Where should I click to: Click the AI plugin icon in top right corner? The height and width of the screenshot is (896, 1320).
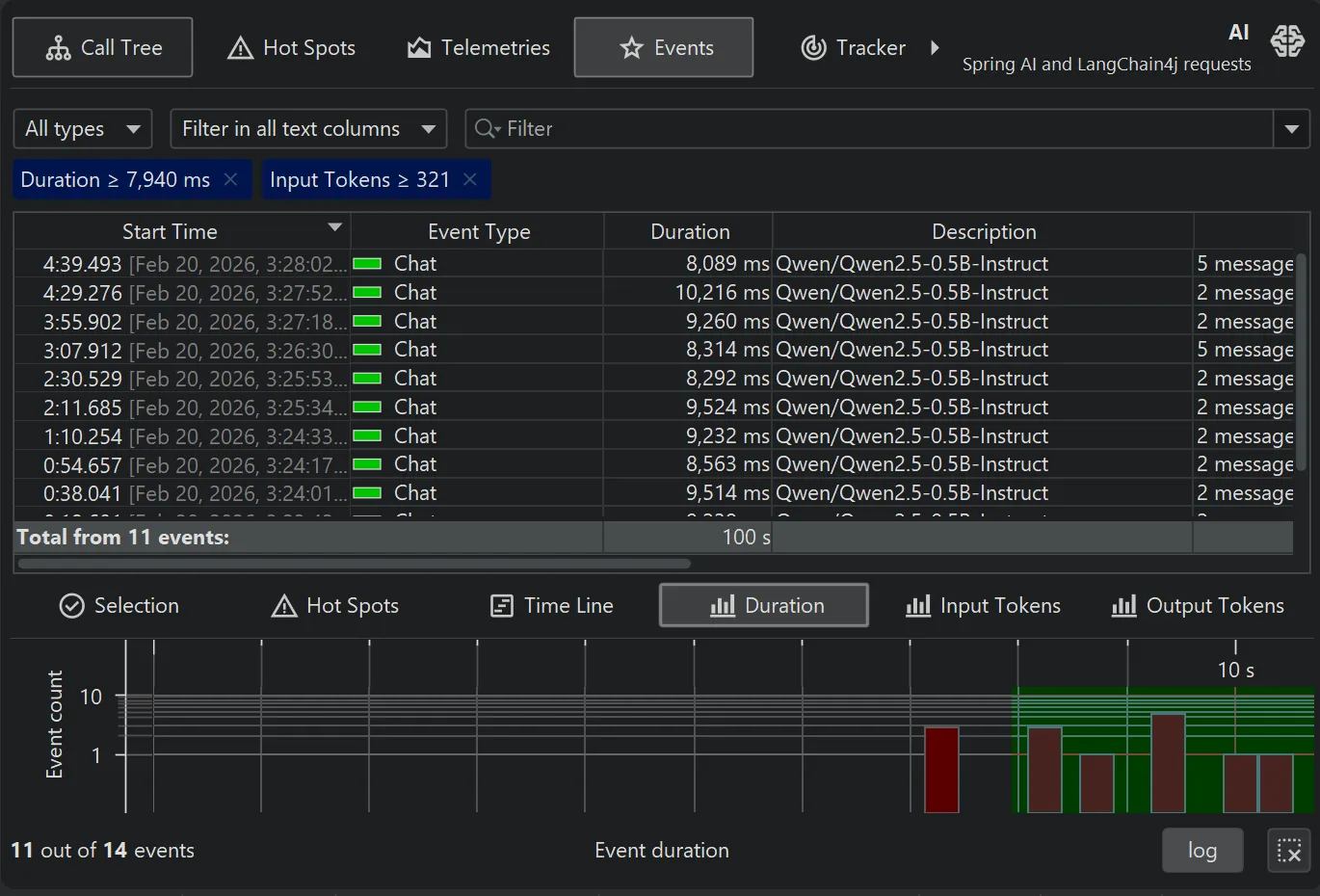coord(1288,40)
